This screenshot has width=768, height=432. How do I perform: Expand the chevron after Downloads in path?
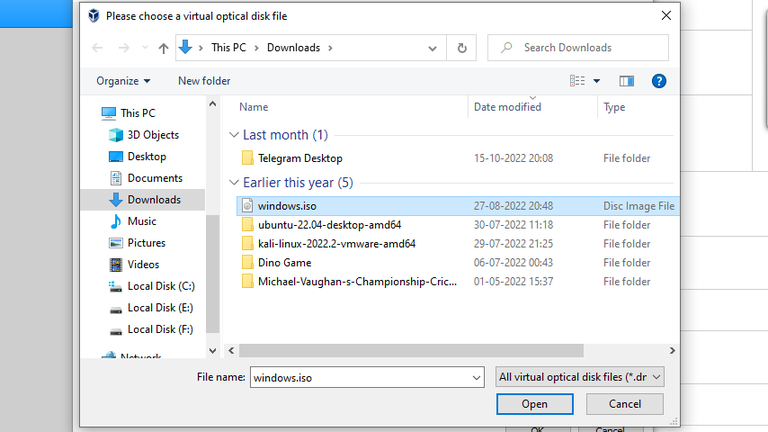[331, 48]
